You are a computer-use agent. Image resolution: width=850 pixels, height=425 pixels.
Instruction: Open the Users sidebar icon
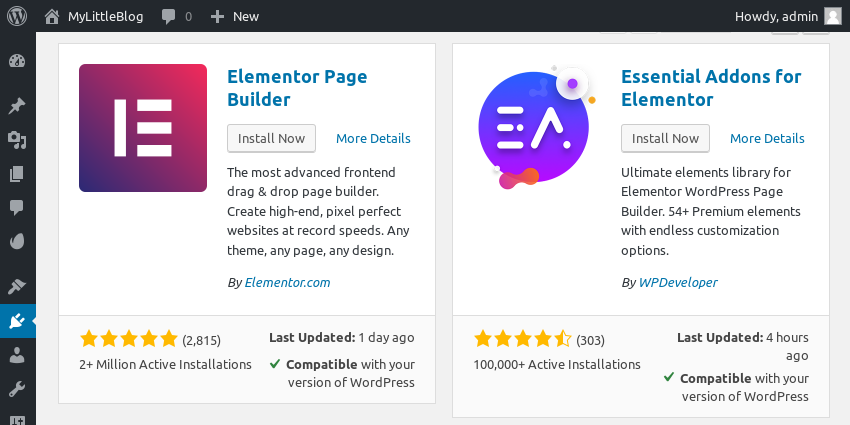point(17,355)
